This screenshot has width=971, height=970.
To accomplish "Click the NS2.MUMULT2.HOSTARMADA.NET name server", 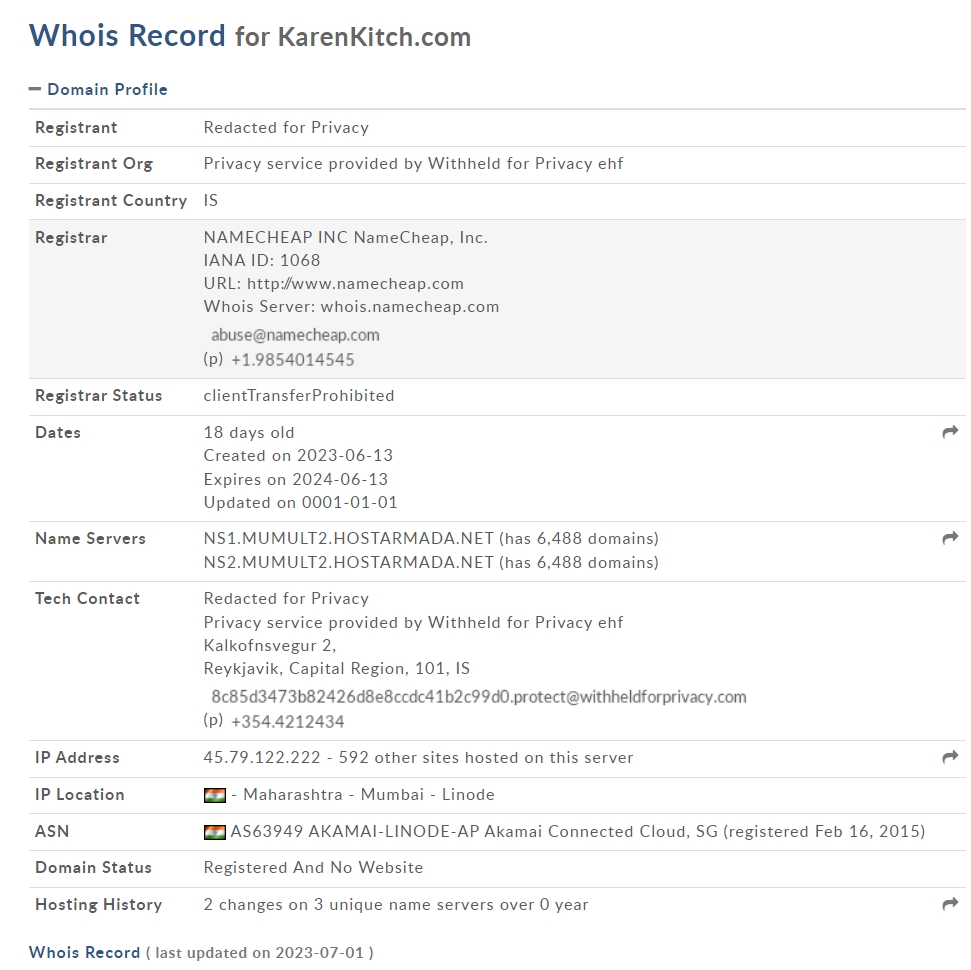I will [x=348, y=562].
